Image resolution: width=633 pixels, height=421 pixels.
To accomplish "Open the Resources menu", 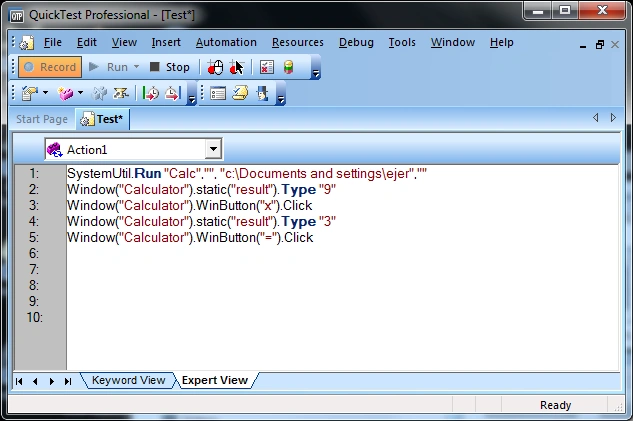I will pos(298,42).
